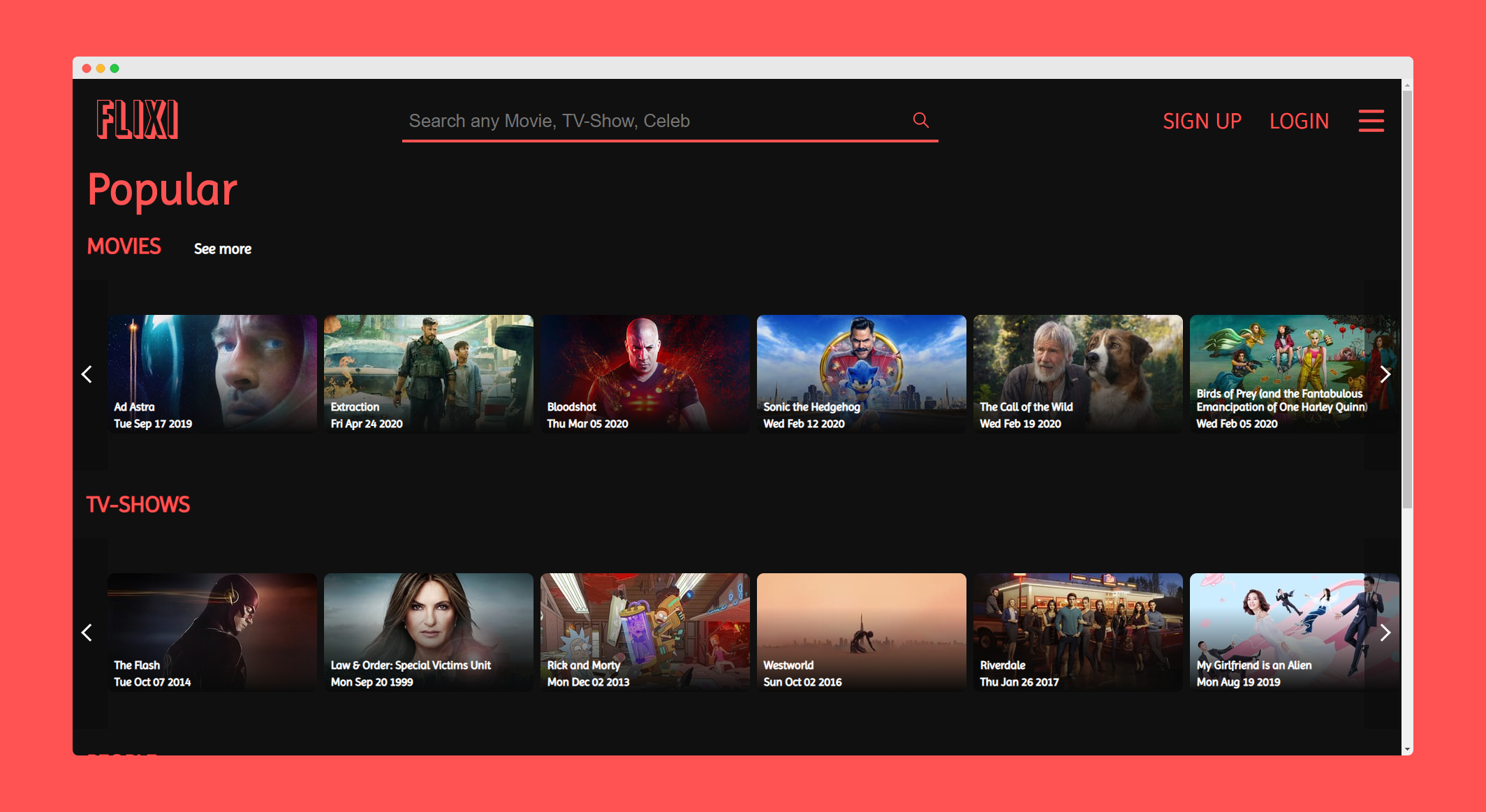
Task: Click the page vertical scrollbar thumb
Action: pyautogui.click(x=1407, y=299)
